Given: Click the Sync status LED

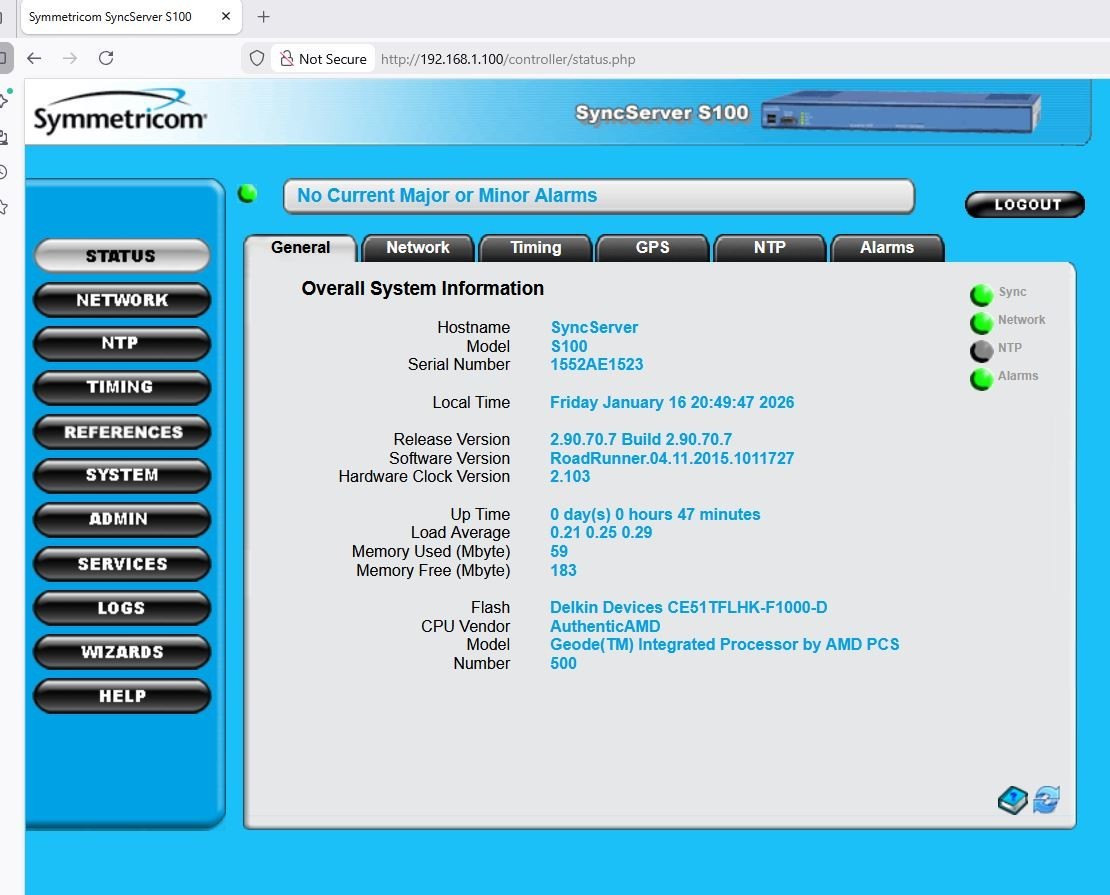Looking at the screenshot, I should pyautogui.click(x=981, y=294).
